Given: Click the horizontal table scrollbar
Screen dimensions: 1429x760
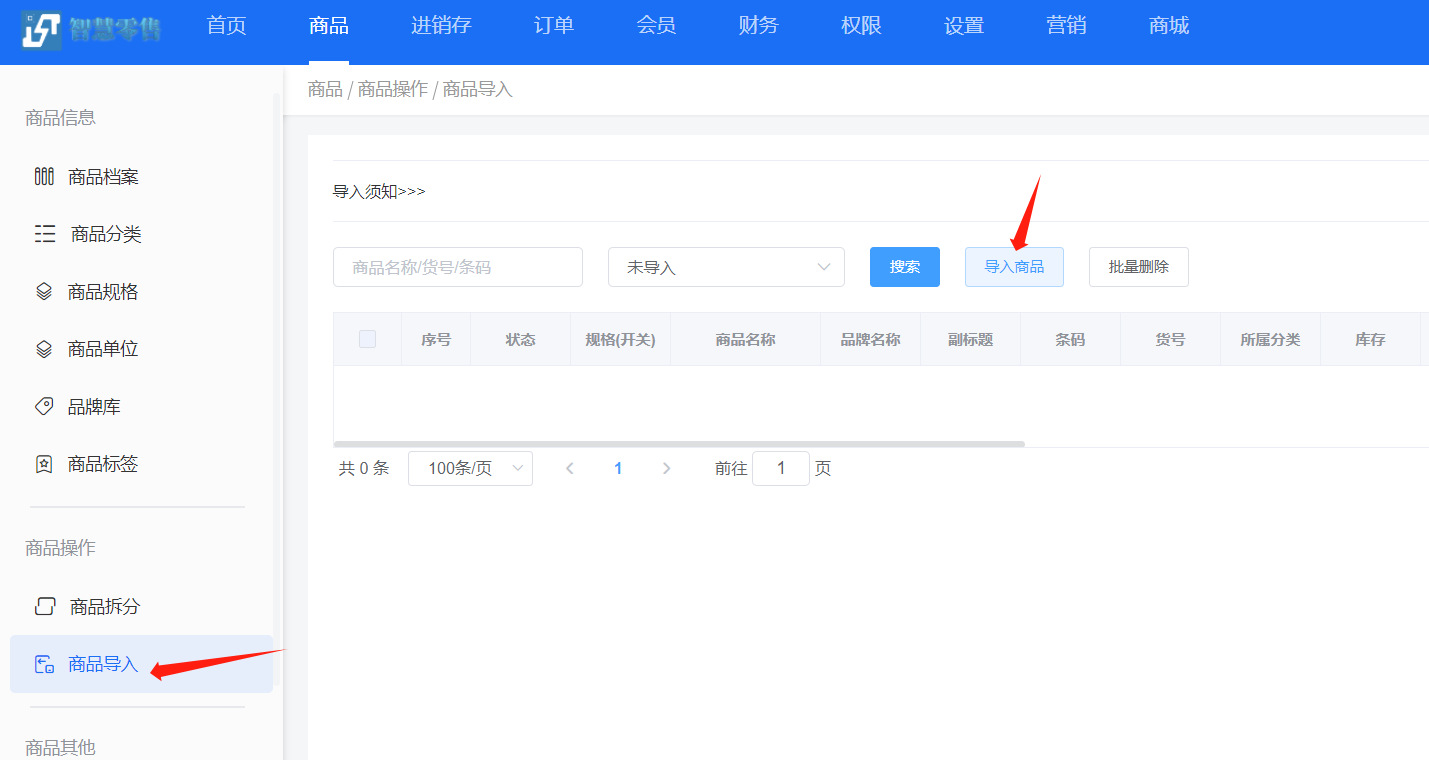Looking at the screenshot, I should 680,444.
